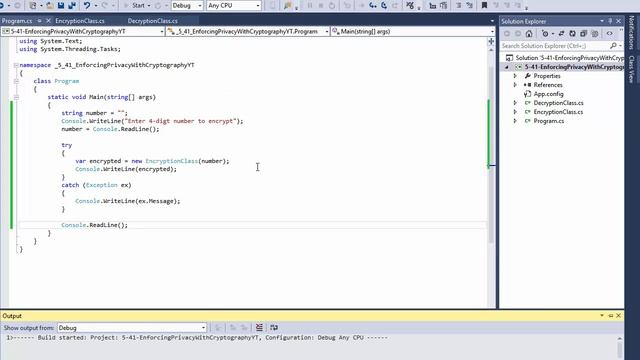The image size is (640, 360).
Task: Click the Solution Explorer Home icon
Action: pyautogui.click(x=529, y=34)
